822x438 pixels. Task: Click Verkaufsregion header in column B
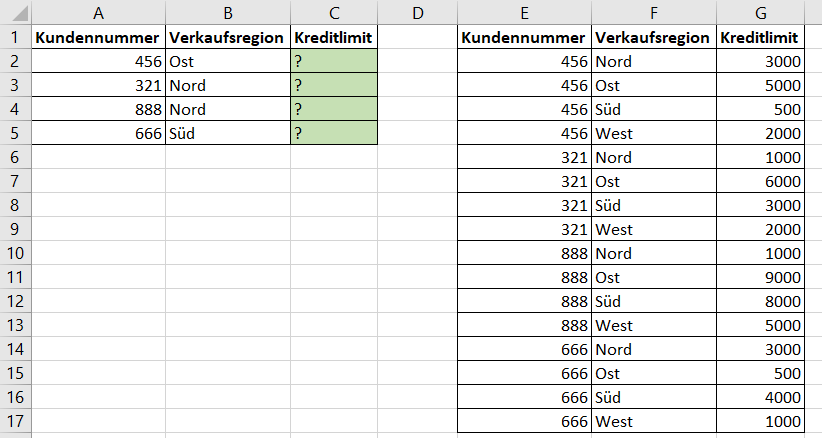[x=228, y=37]
